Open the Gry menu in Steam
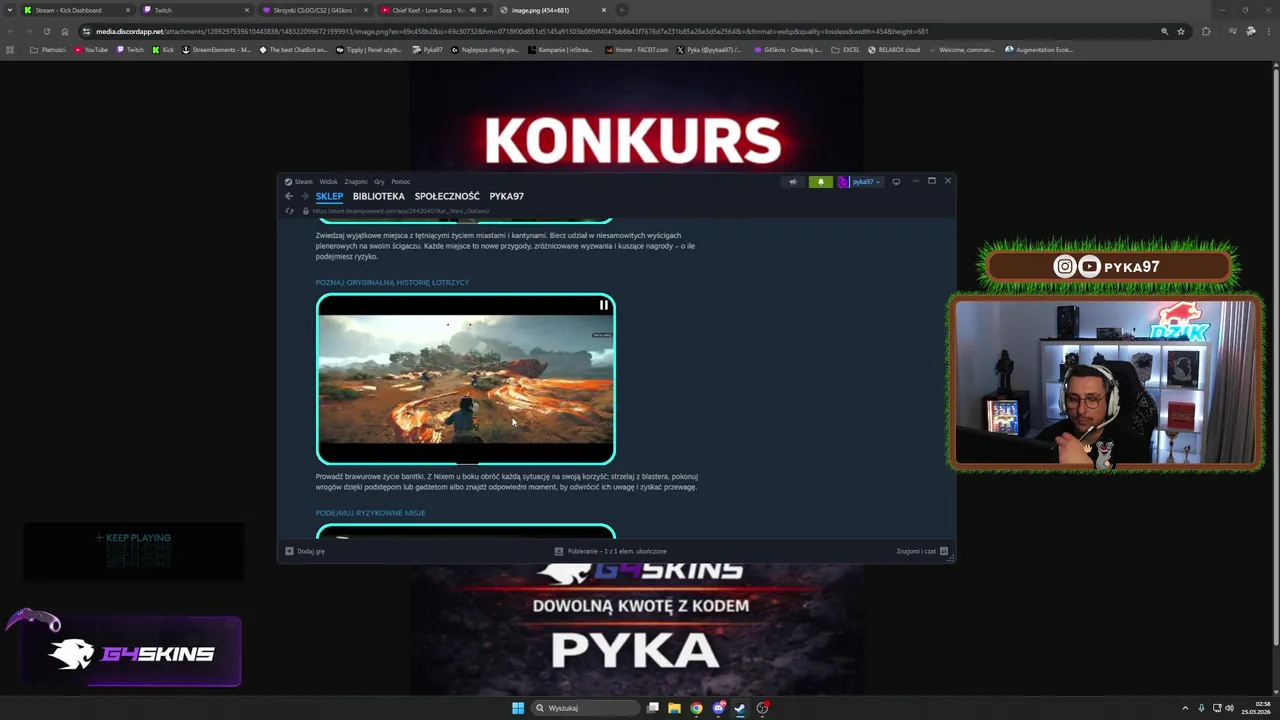This screenshot has width=1280, height=720. (x=379, y=182)
